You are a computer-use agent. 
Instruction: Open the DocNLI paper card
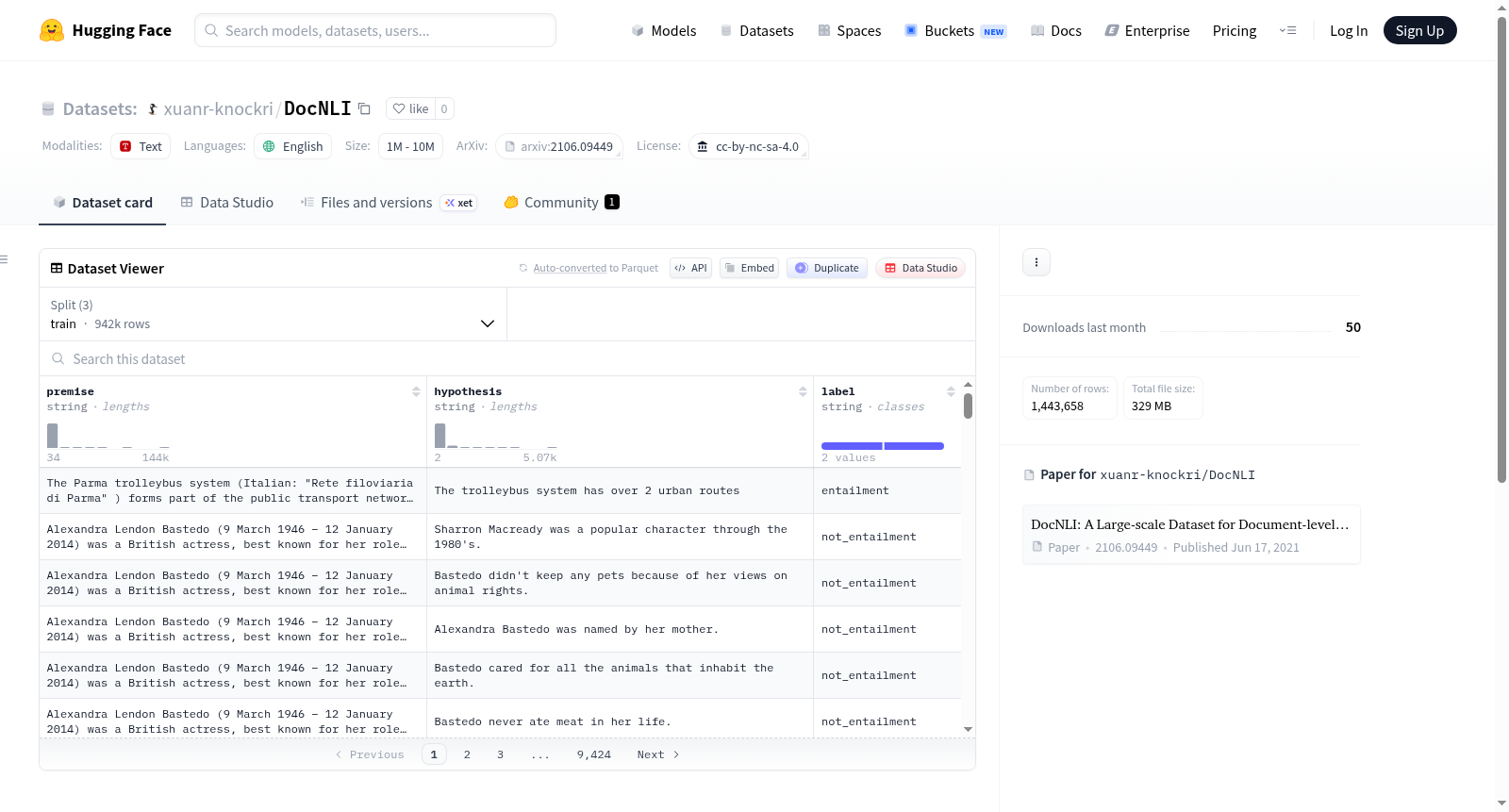click(x=1191, y=535)
